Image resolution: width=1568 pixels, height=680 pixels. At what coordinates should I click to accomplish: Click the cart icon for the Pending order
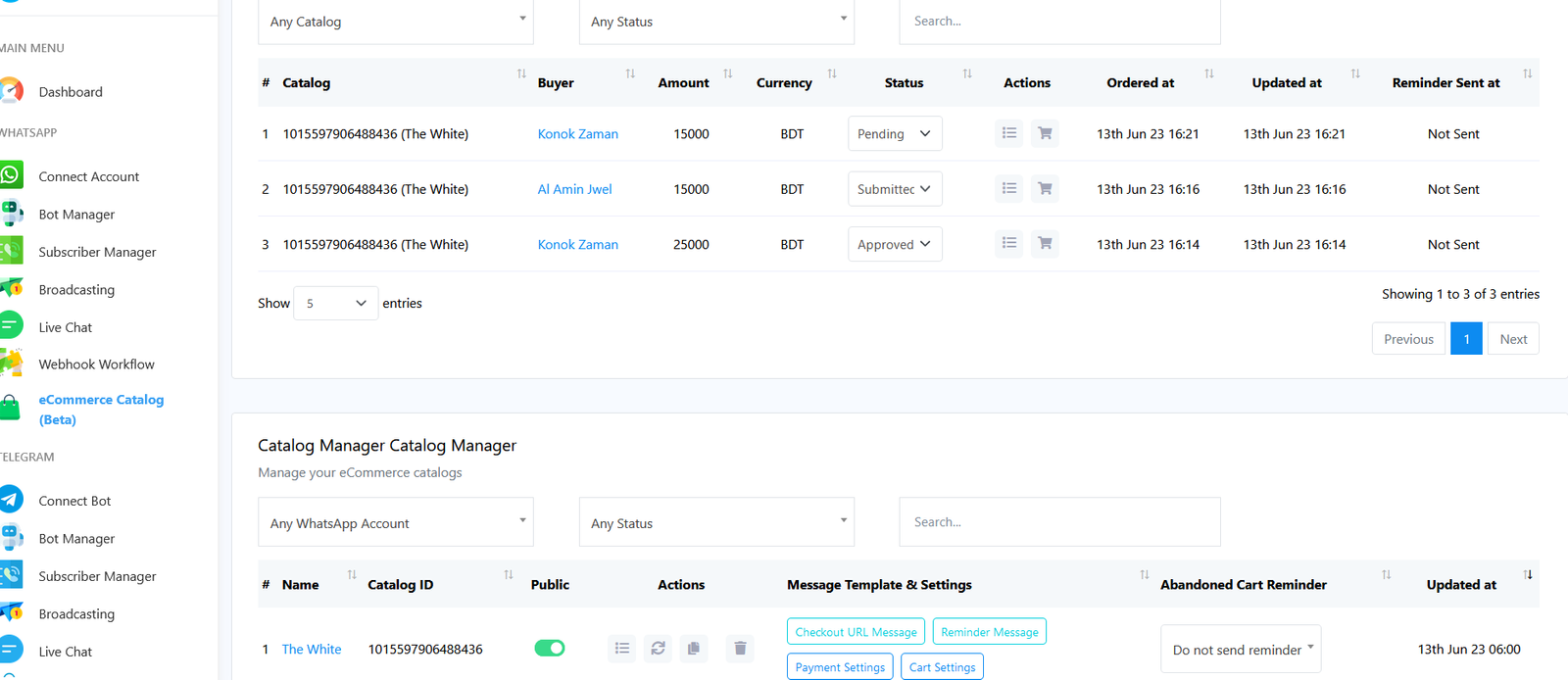pos(1045,133)
